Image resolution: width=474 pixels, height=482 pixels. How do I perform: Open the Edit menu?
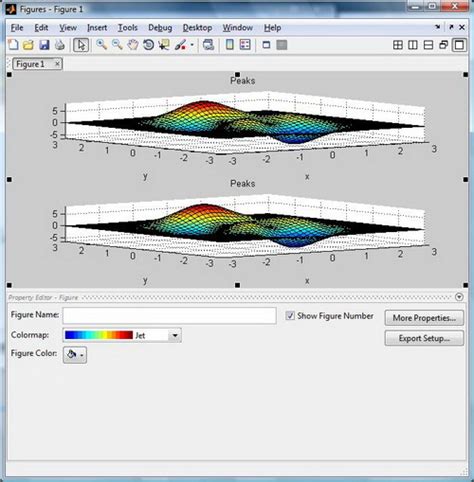click(x=41, y=28)
